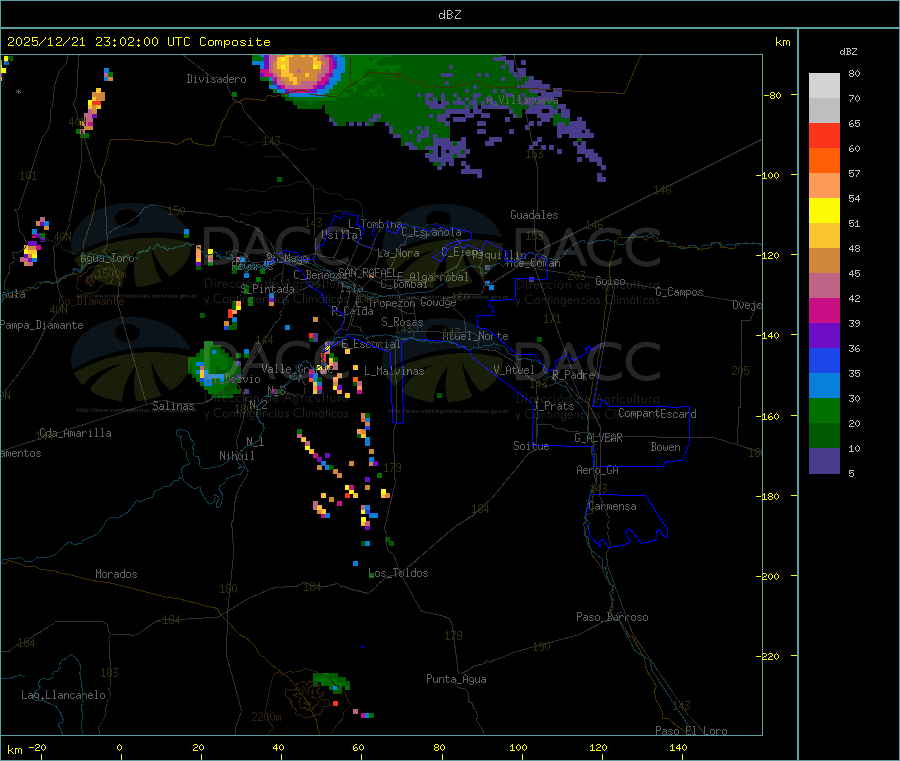Click the Aero_GA place label
Screen dimensions: 900x761
pos(598,470)
